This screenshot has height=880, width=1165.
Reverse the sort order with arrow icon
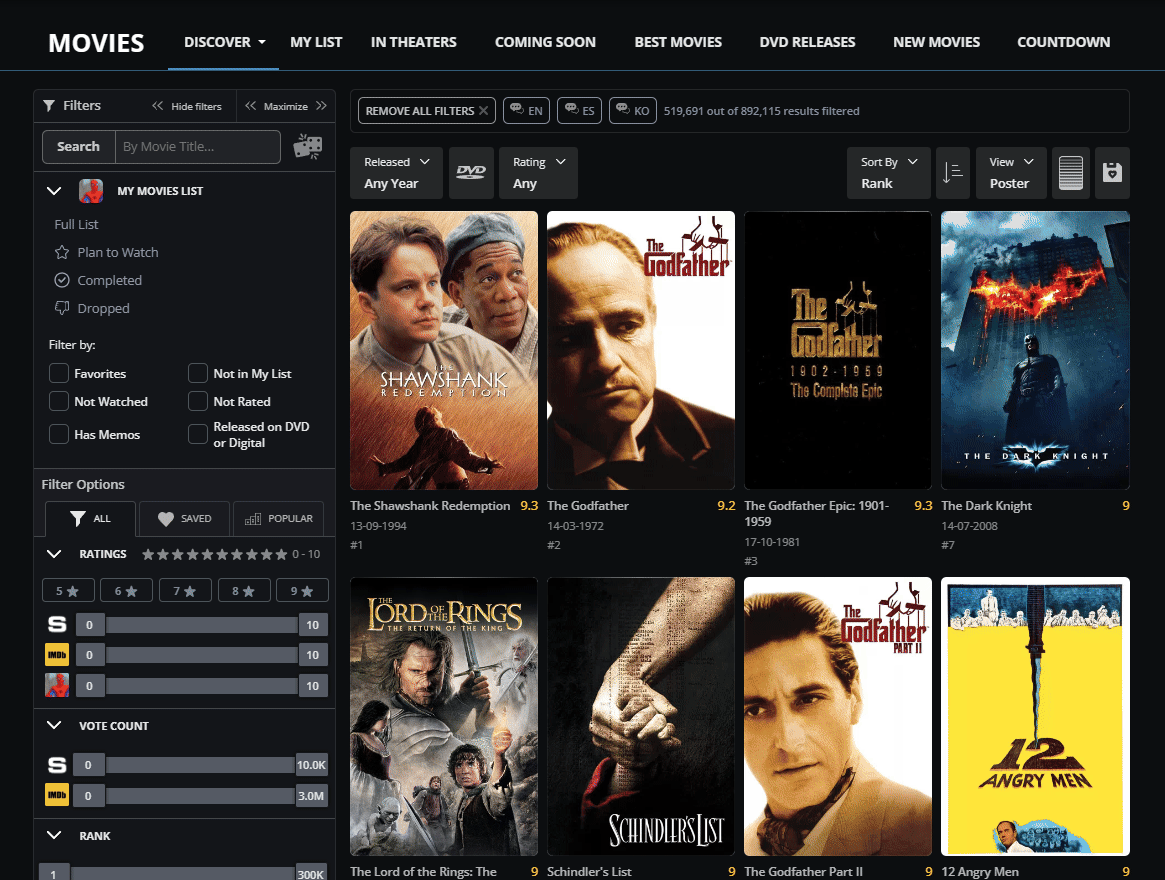tap(953, 172)
